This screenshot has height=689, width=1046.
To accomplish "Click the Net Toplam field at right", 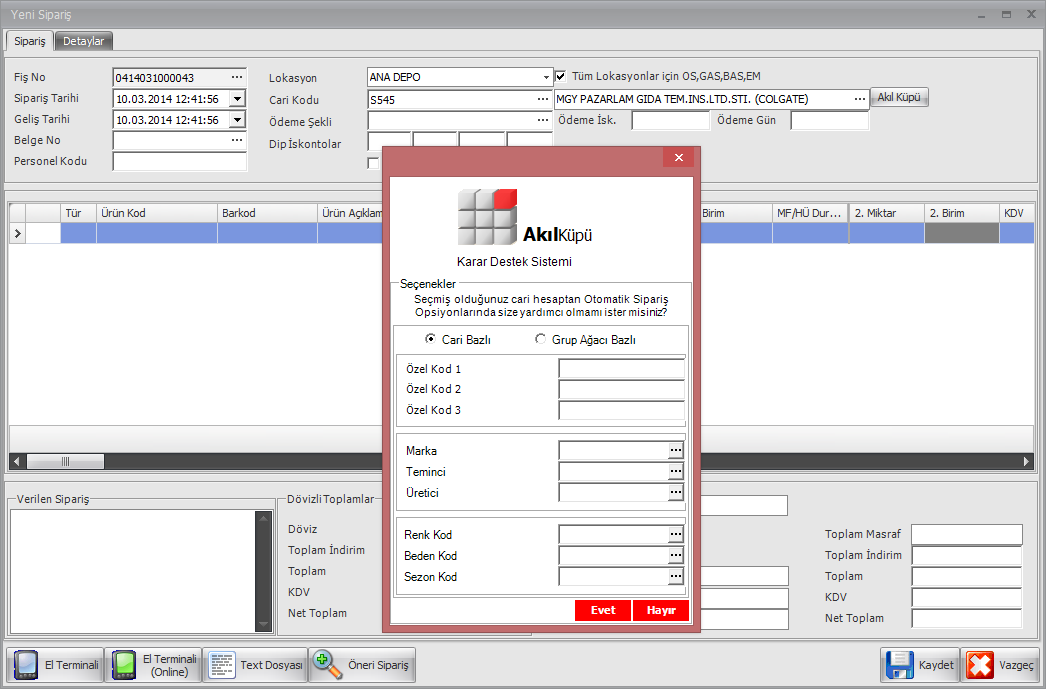I will tap(967, 618).
